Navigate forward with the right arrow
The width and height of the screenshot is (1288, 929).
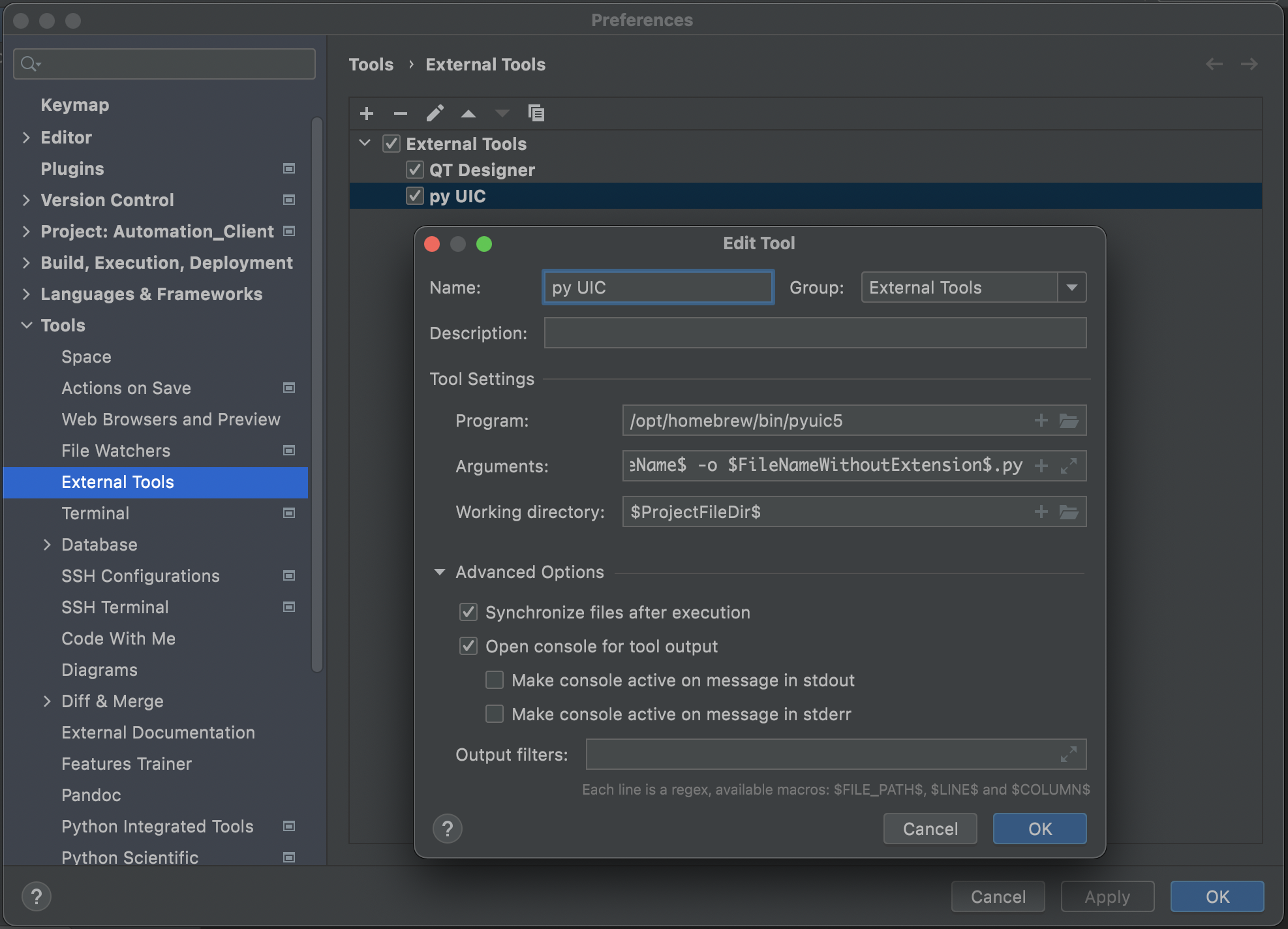coord(1249,64)
